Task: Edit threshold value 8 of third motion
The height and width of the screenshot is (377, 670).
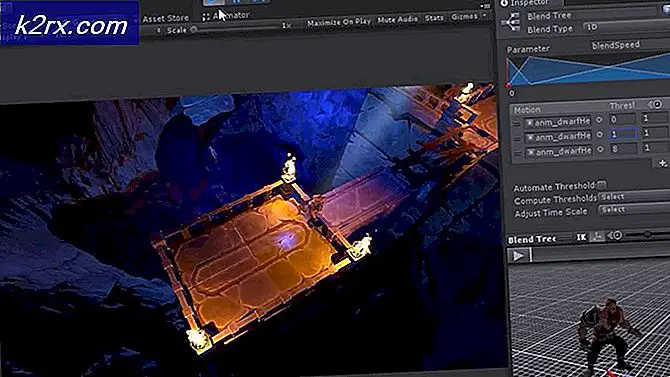Action: pyautogui.click(x=623, y=149)
